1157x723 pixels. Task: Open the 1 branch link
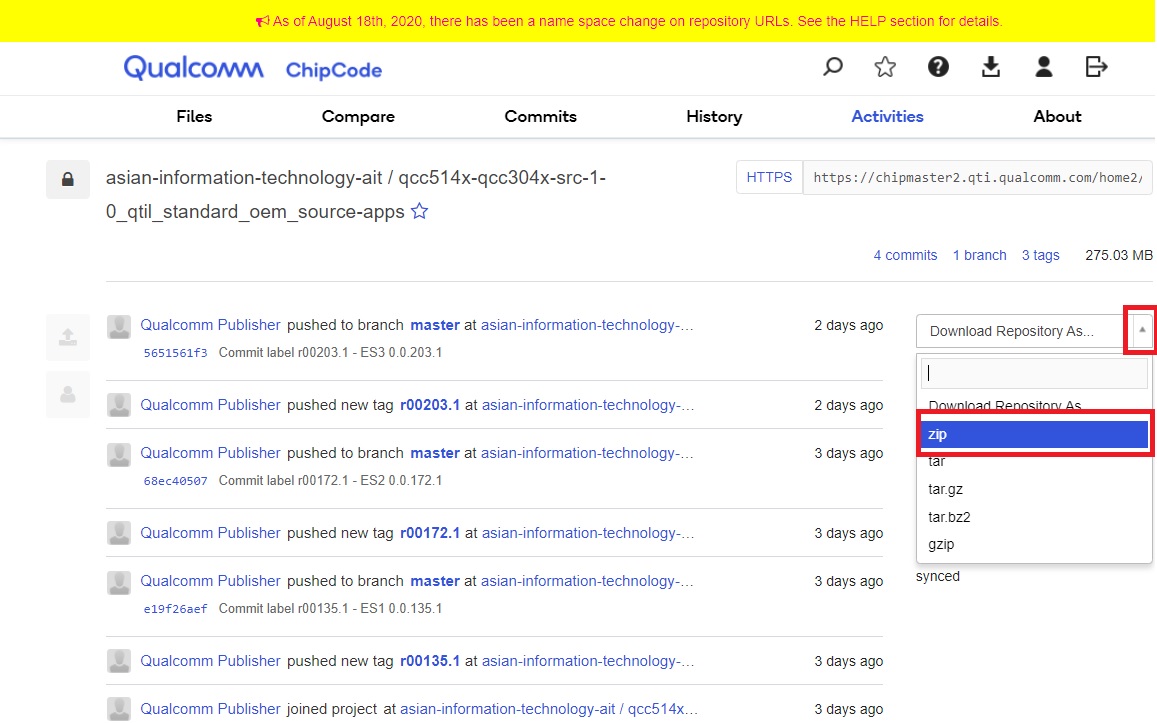click(x=979, y=255)
